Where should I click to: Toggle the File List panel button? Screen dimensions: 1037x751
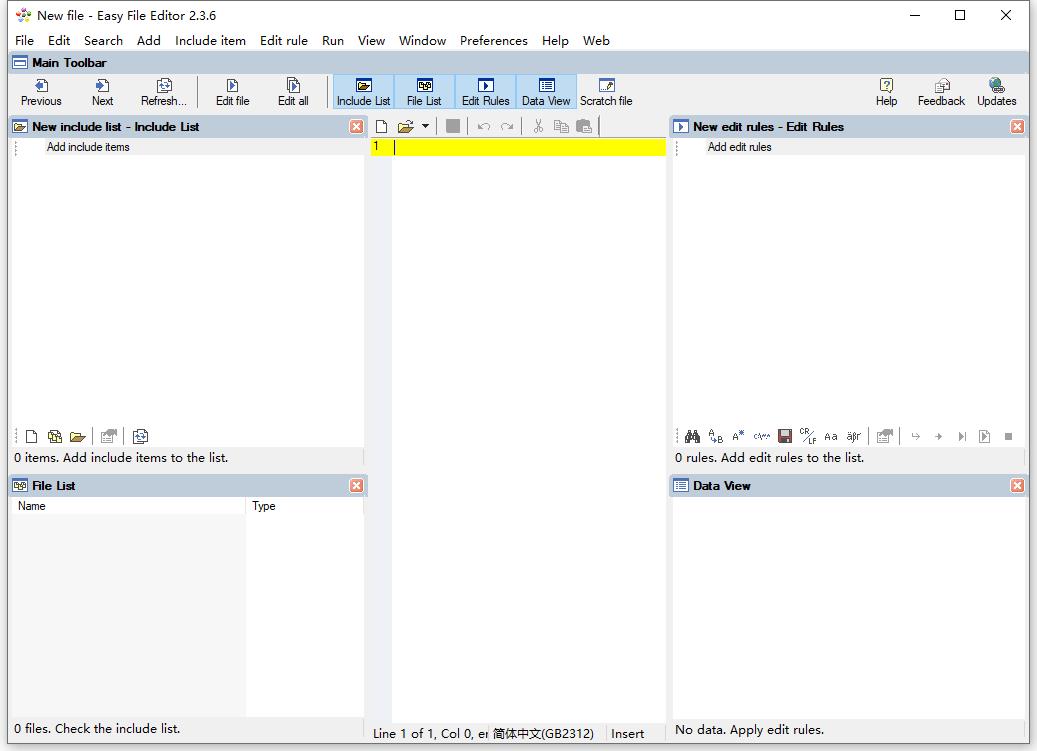pyautogui.click(x=425, y=93)
